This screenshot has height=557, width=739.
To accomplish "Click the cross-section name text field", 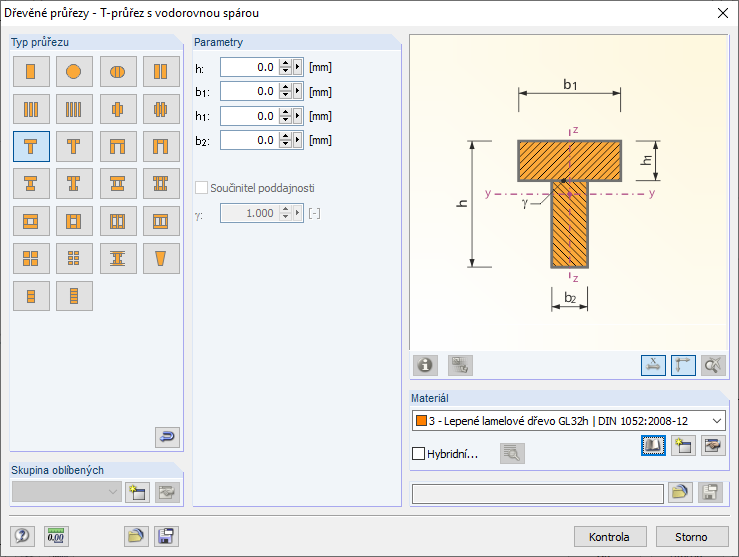I will (538, 494).
